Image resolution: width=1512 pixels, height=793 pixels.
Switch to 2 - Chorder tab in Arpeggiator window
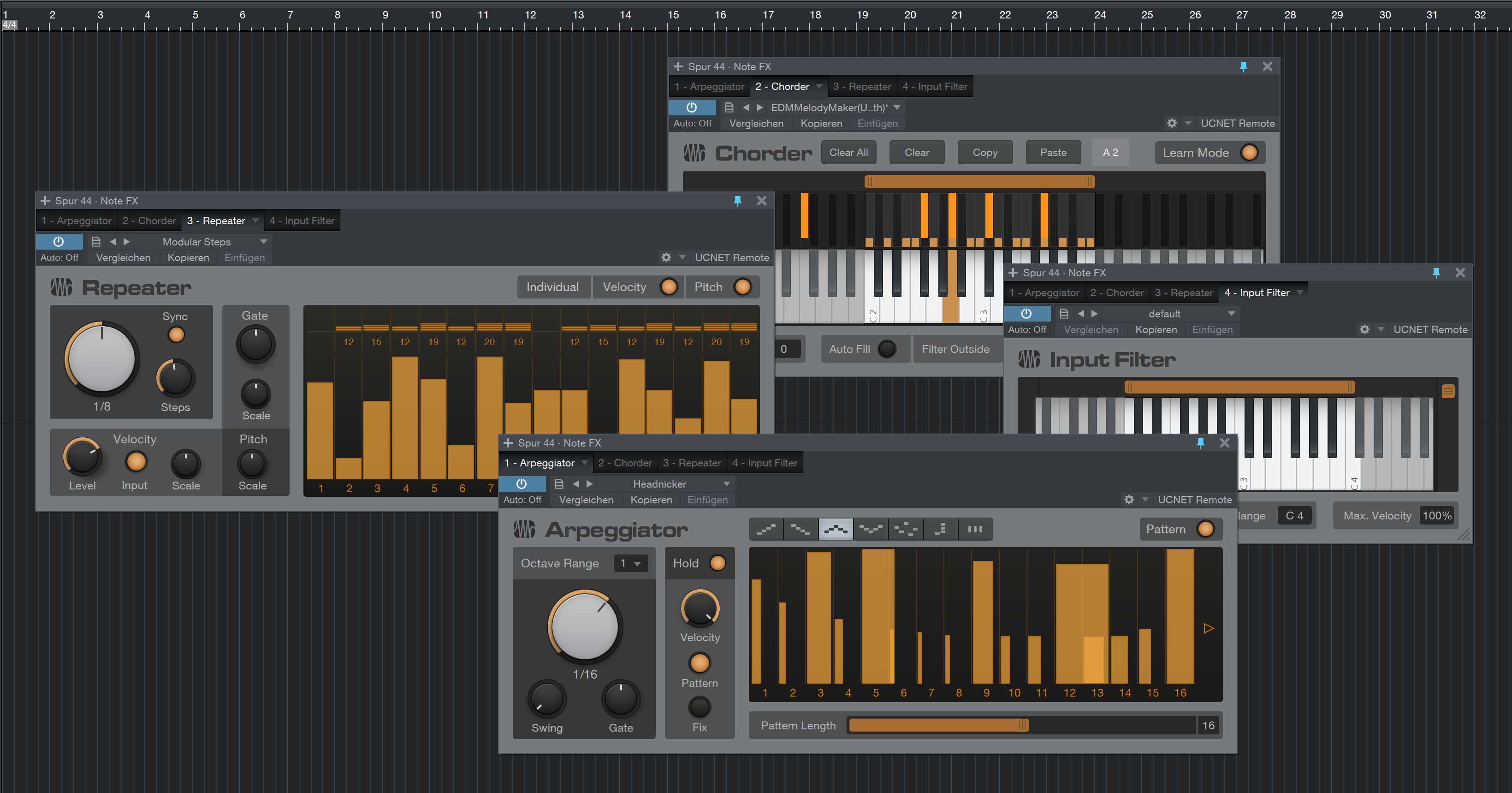pyautogui.click(x=625, y=463)
